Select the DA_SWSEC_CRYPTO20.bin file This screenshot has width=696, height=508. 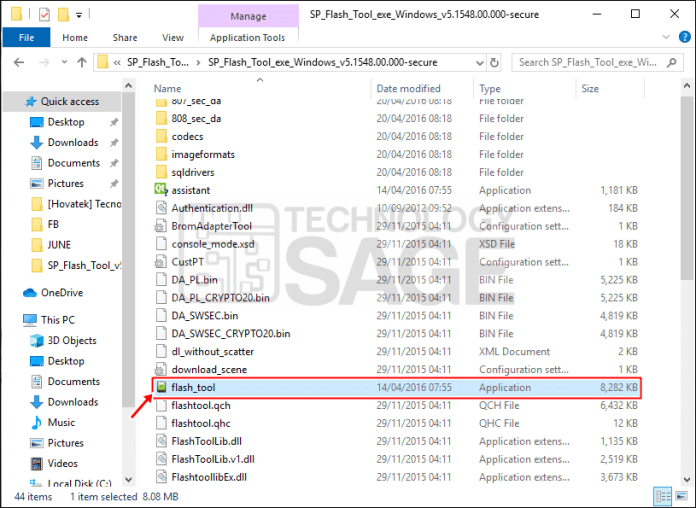tap(231, 333)
